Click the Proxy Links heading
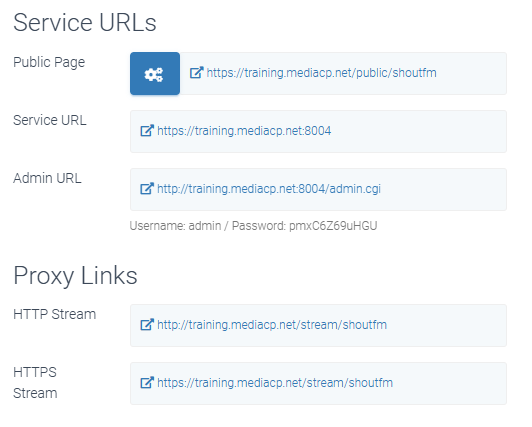 (75, 276)
